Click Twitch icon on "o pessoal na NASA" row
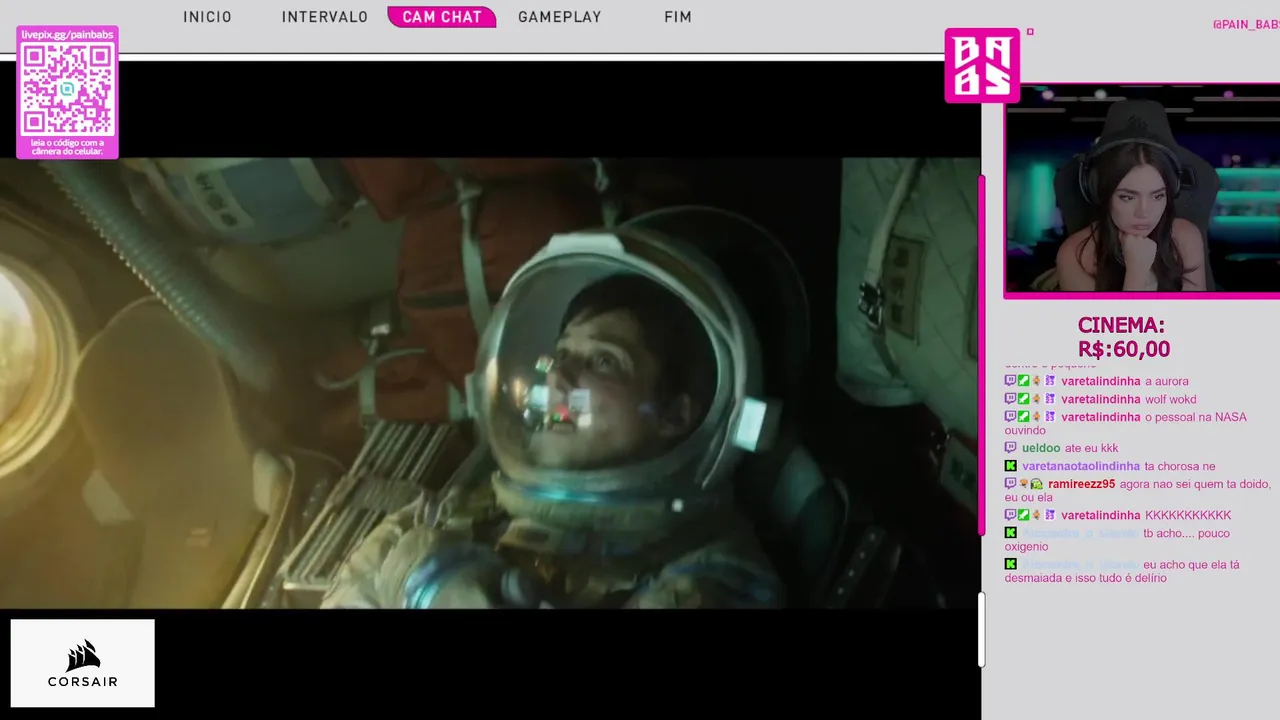The image size is (1280, 720). (1010, 417)
